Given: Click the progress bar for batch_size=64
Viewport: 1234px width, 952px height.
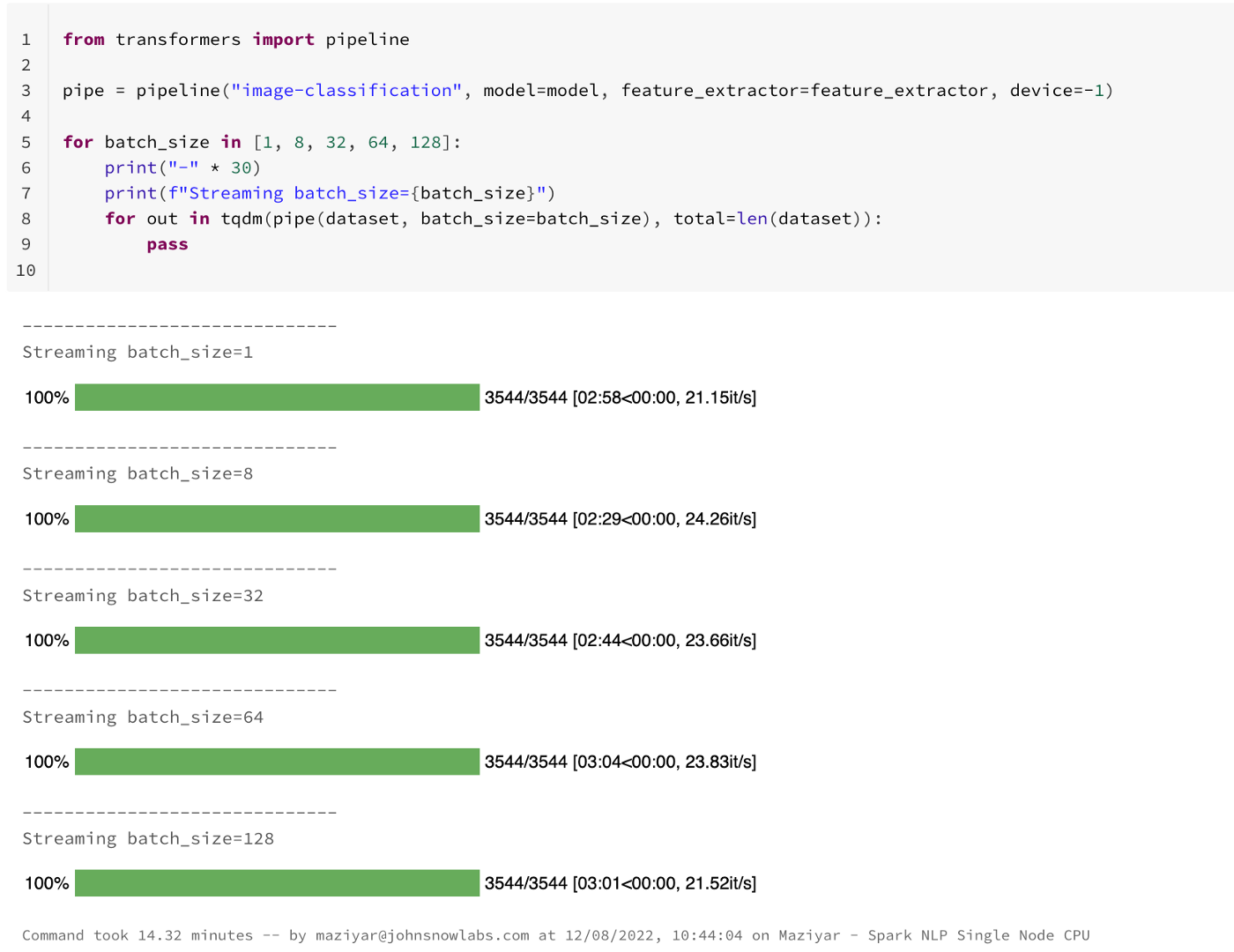Looking at the screenshot, I should tap(277, 762).
